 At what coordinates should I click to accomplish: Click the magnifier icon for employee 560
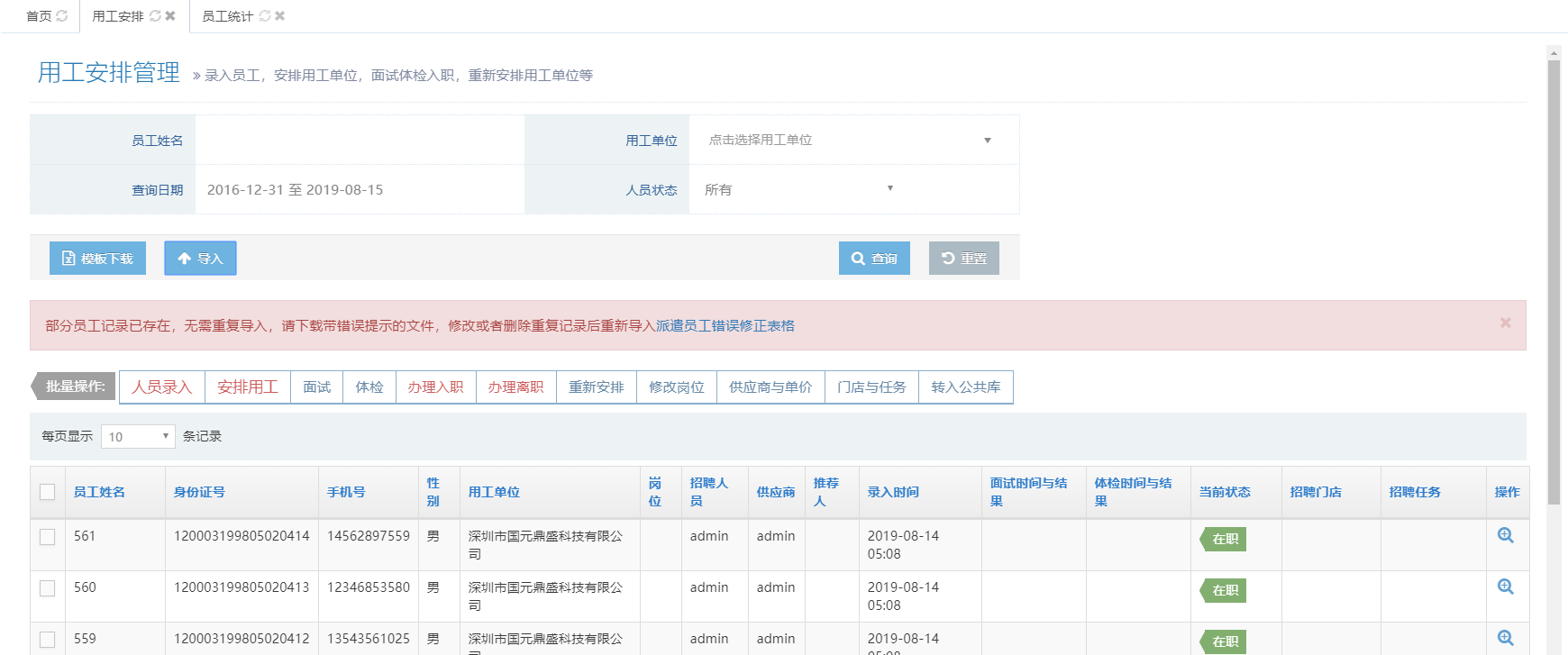pos(1505,587)
